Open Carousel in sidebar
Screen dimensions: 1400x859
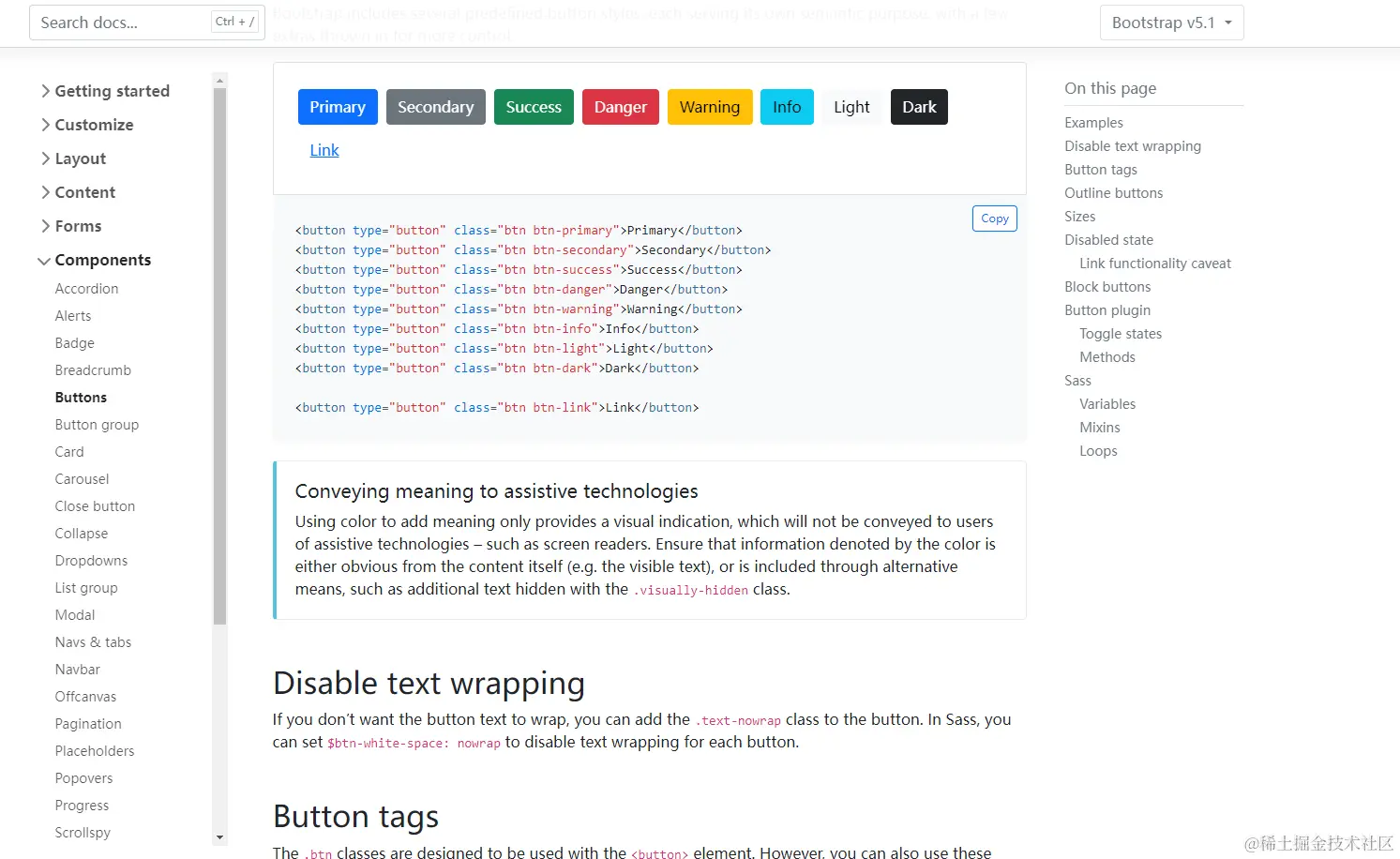pos(82,479)
